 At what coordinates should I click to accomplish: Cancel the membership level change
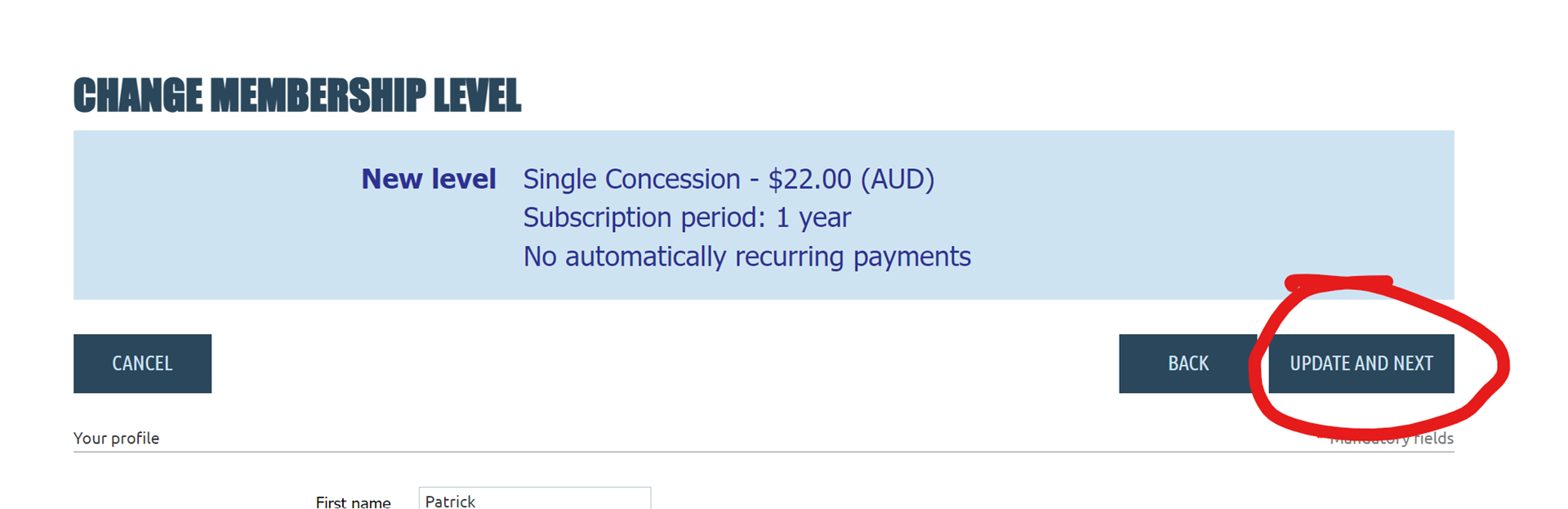[142, 364]
